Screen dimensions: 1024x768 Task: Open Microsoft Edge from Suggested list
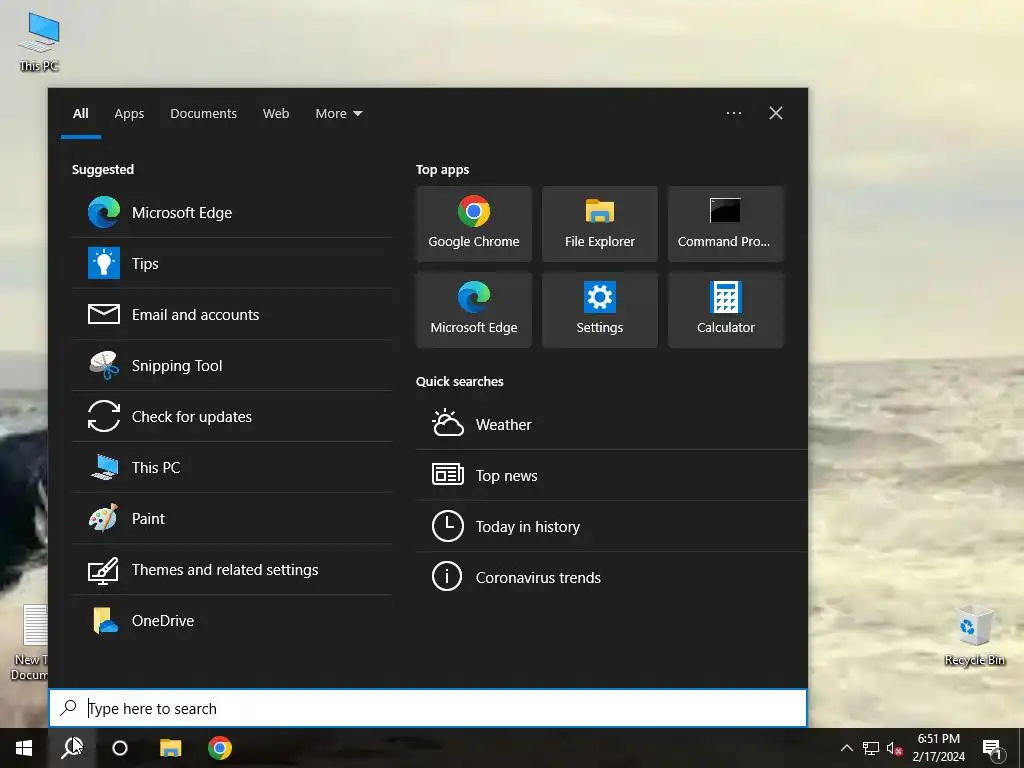coord(232,212)
